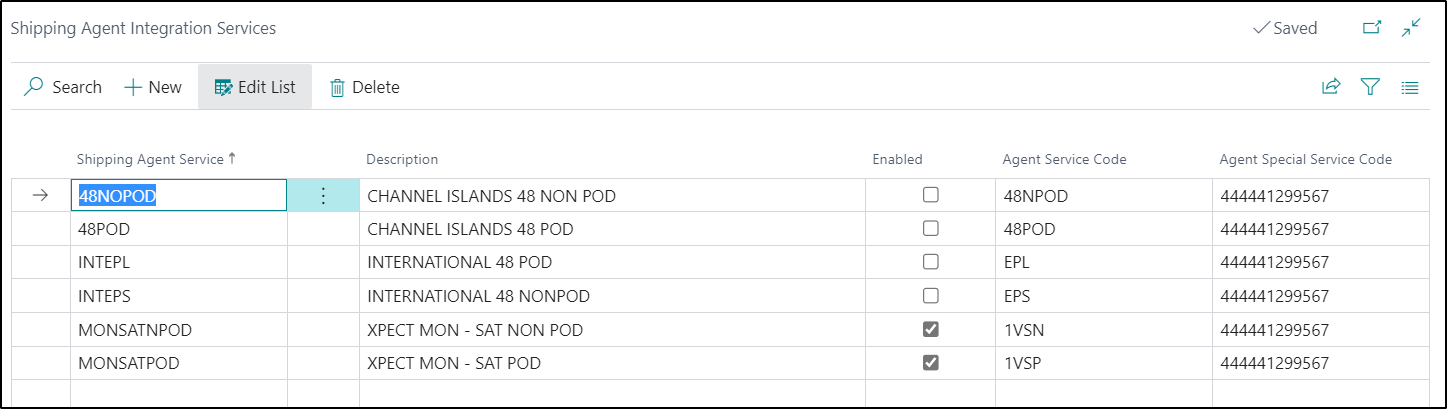Disable the MONSATNPOD service checkbox
Viewport: 1447px width, 409px height.
(x=931, y=329)
